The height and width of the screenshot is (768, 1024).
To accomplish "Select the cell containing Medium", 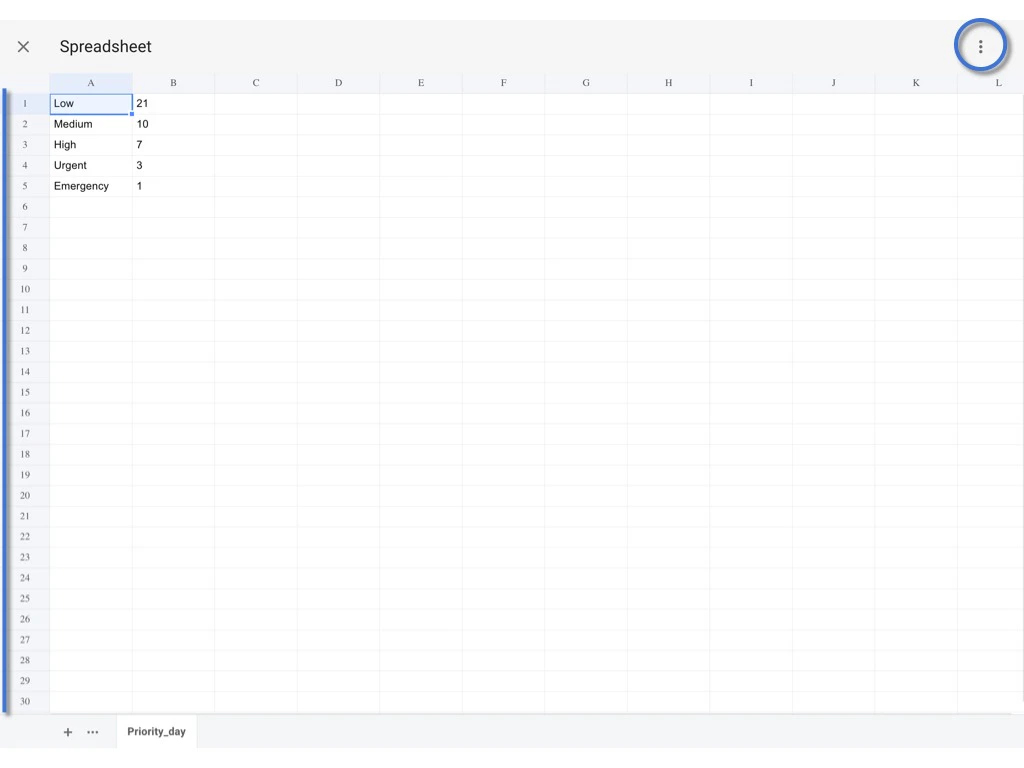I will [x=90, y=124].
